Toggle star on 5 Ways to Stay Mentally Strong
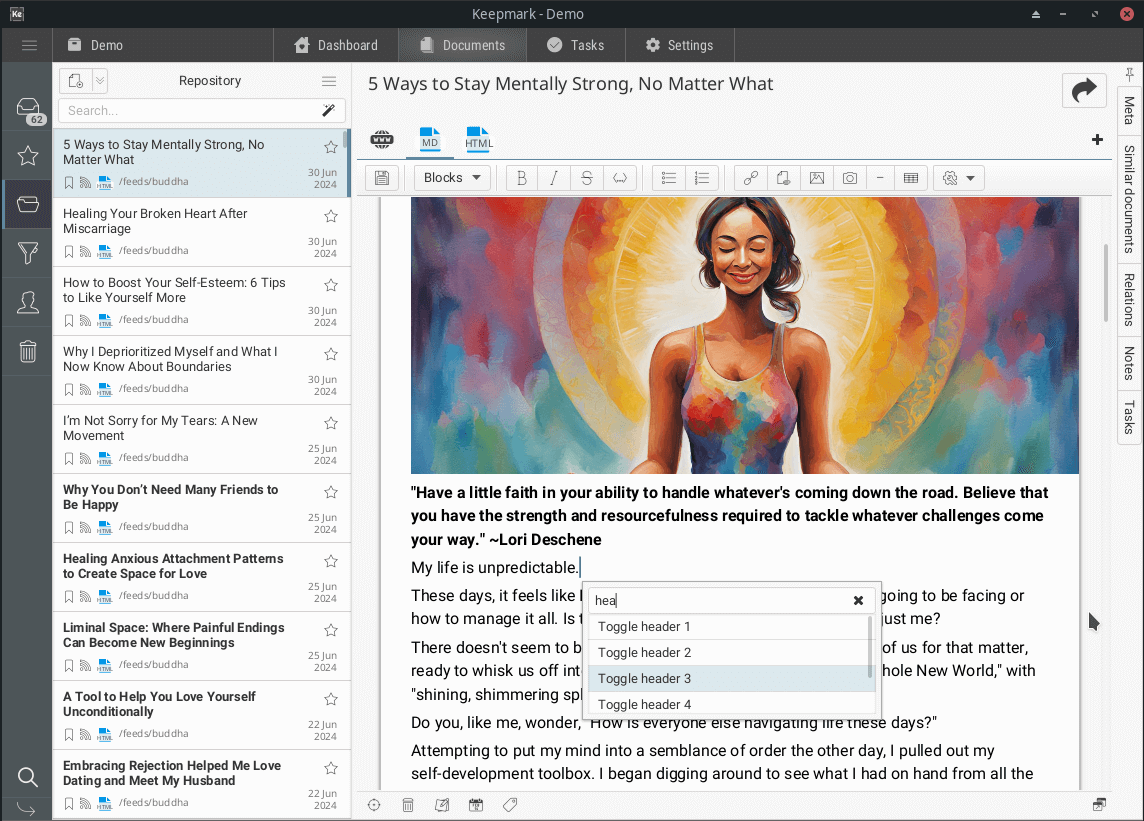The width and height of the screenshot is (1144, 821). (331, 147)
